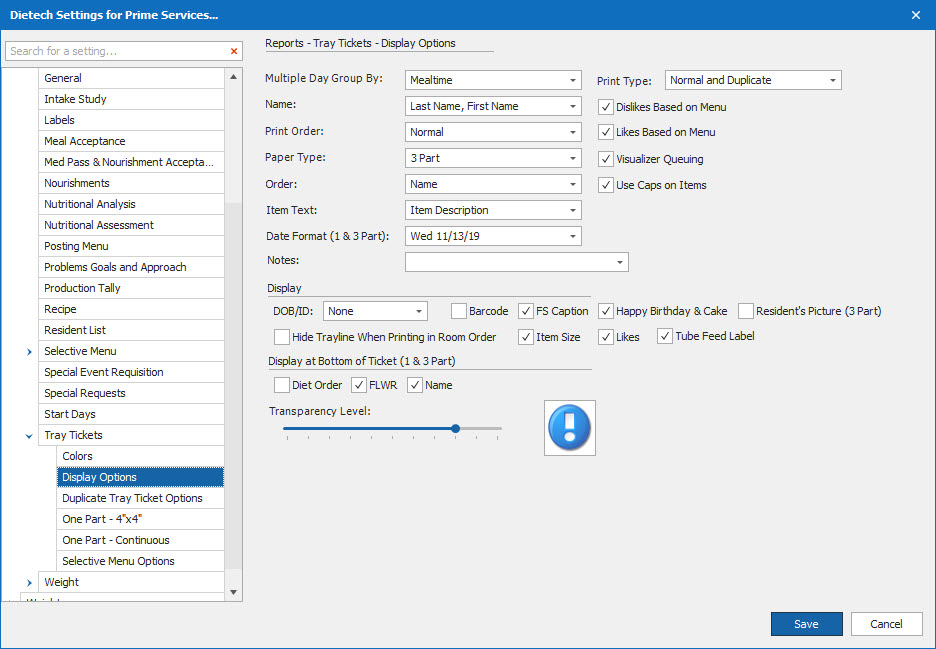936x649 pixels.
Task: Uncheck Happy Birthday & Cake
Action: pyautogui.click(x=606, y=311)
